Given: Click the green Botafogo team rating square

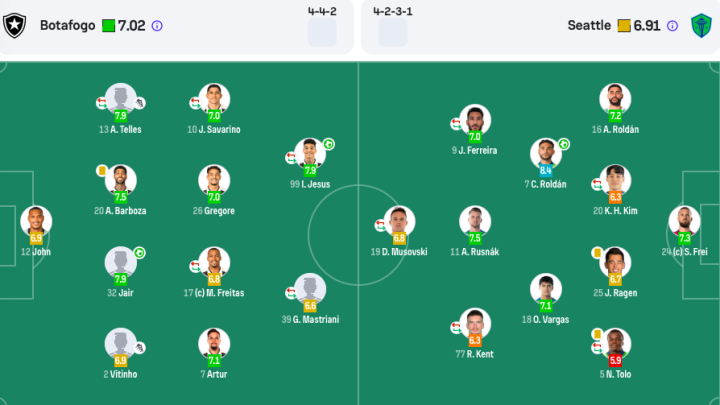Looking at the screenshot, I should (x=108, y=26).
